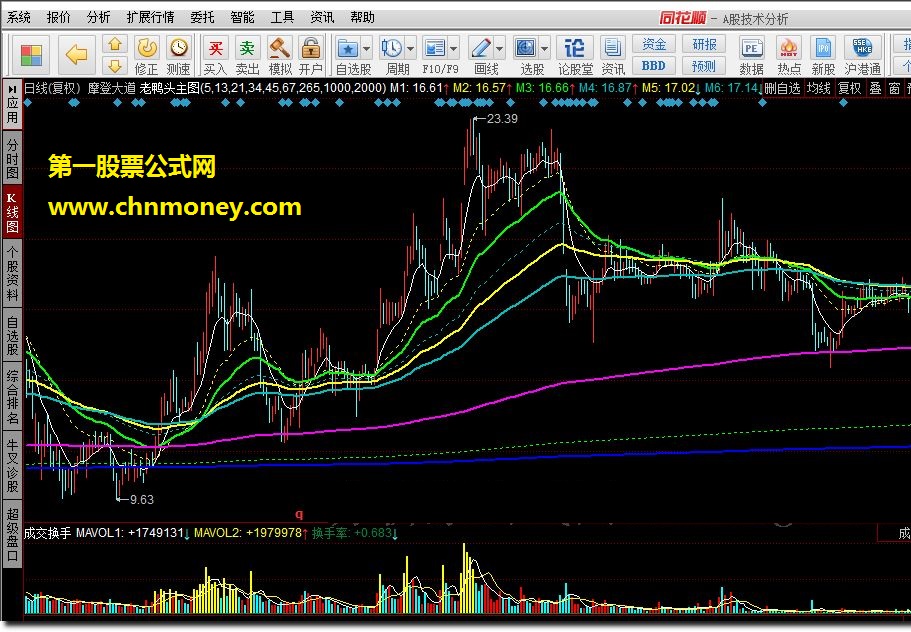Click the M1: 16.61 value
The image size is (911, 632).
pos(416,89)
